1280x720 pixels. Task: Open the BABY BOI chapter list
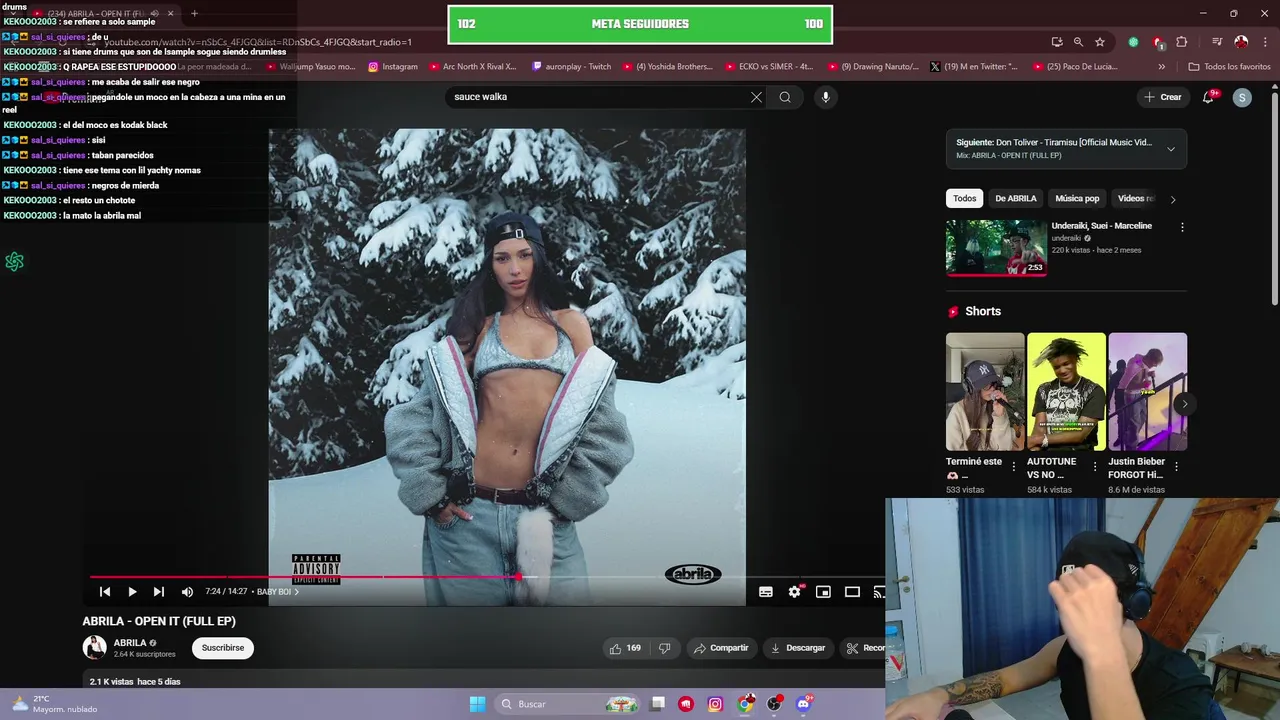[277, 592]
